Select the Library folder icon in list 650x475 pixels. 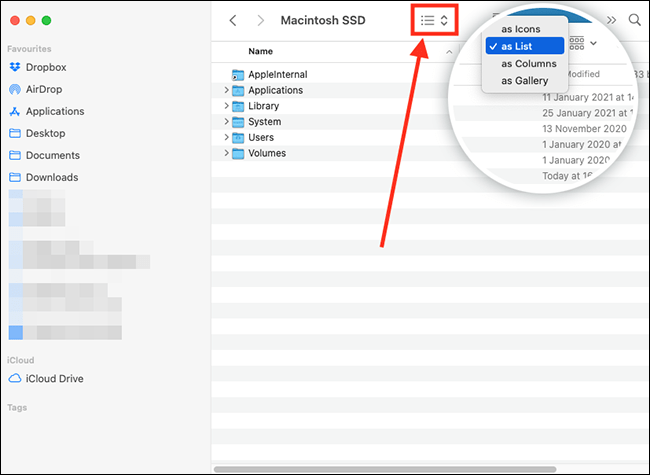238,106
